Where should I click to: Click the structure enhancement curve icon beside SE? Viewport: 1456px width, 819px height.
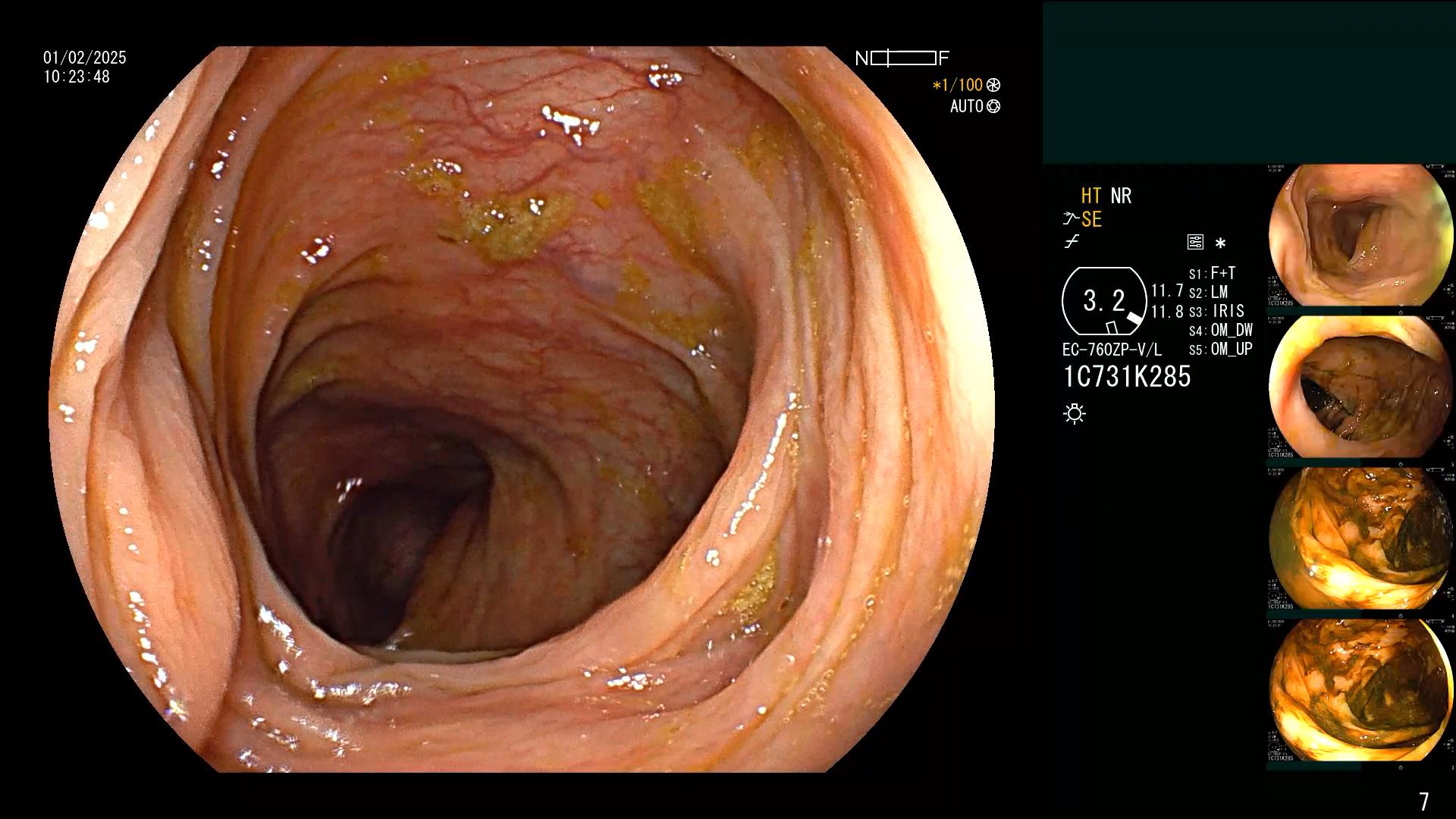coord(1070,219)
